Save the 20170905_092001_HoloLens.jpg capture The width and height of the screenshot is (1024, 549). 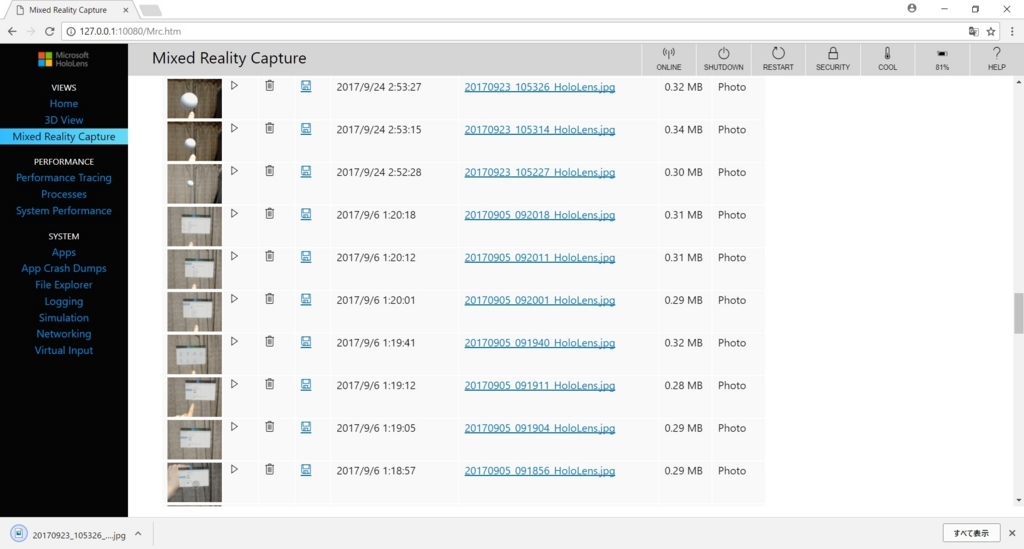click(306, 299)
